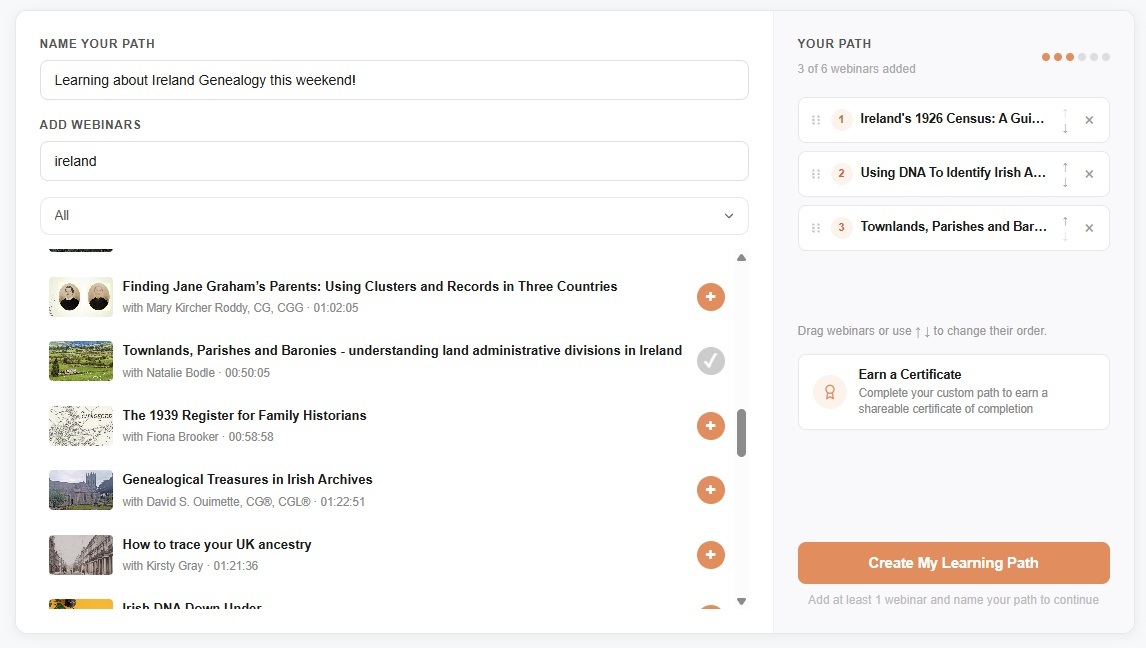The width and height of the screenshot is (1146, 648).
Task: Open The 1939 Register map thumbnail
Action: pos(81,426)
